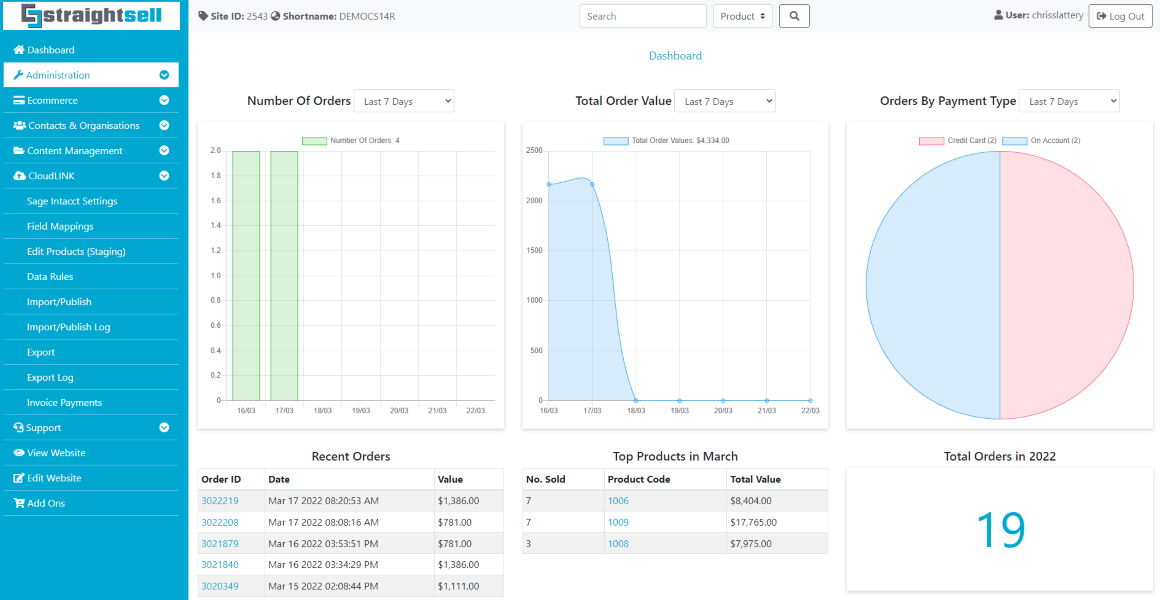This screenshot has height=600, width=1160.
Task: Click the Contacts & Organisations people icon
Action: pos(20,126)
